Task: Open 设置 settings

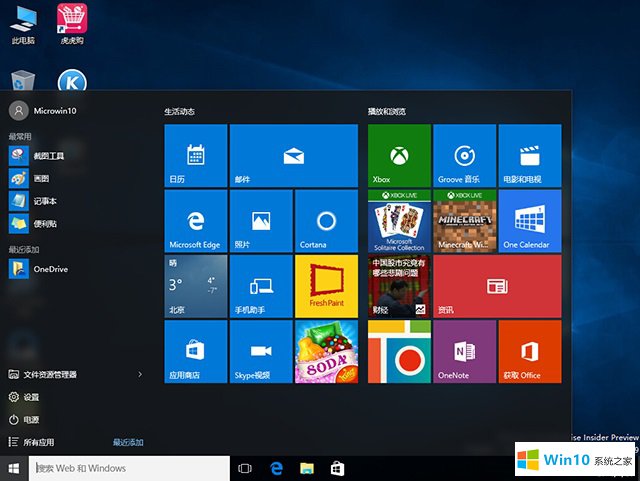Action: click(x=24, y=397)
